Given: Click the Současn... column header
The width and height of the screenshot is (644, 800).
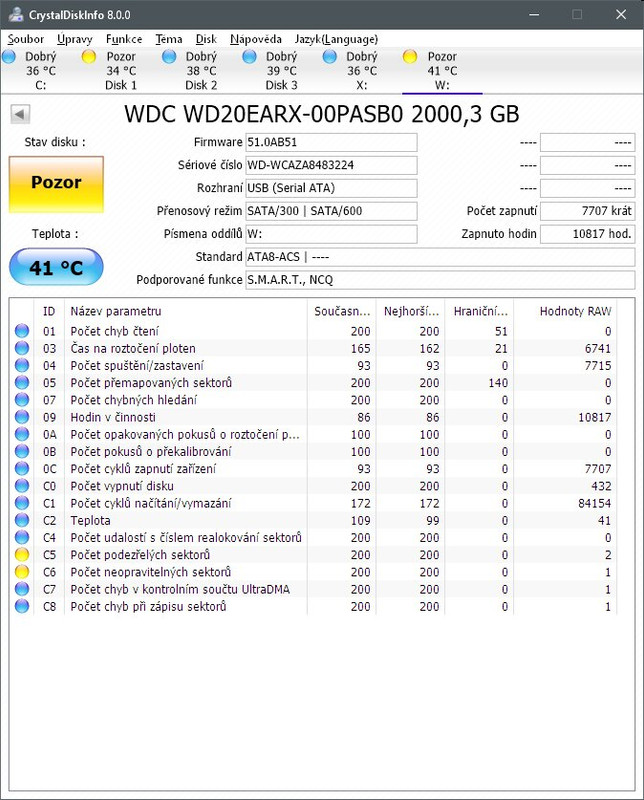Looking at the screenshot, I should tap(342, 311).
